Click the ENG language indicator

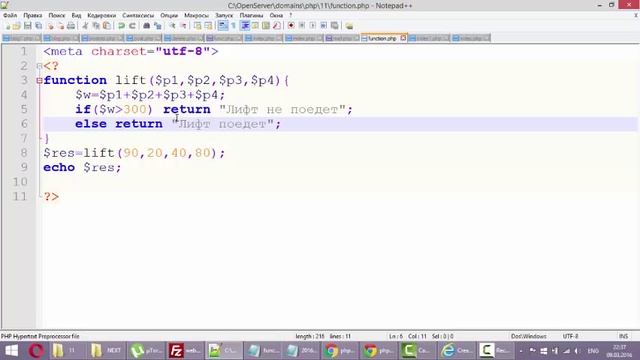[593, 351]
